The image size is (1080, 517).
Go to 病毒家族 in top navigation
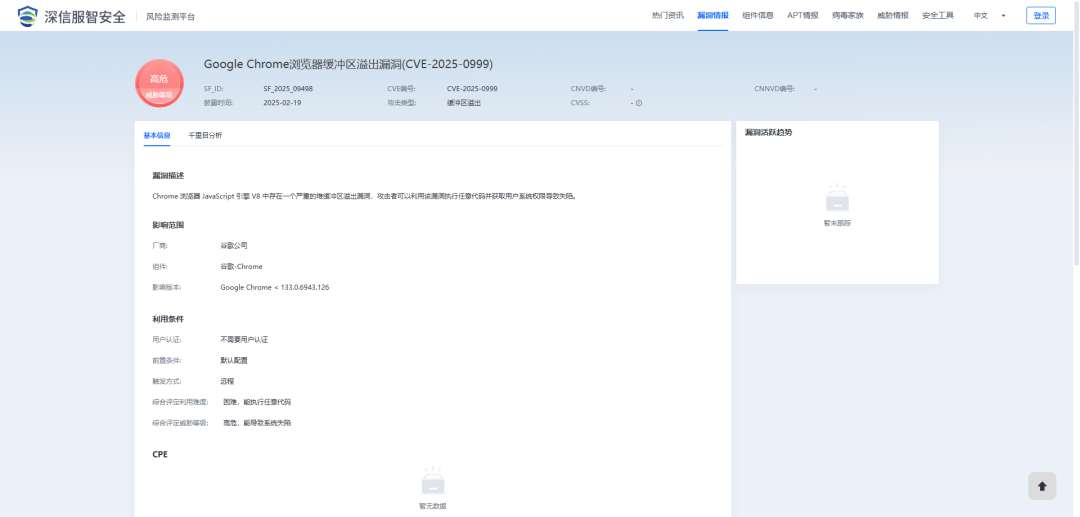click(x=847, y=15)
